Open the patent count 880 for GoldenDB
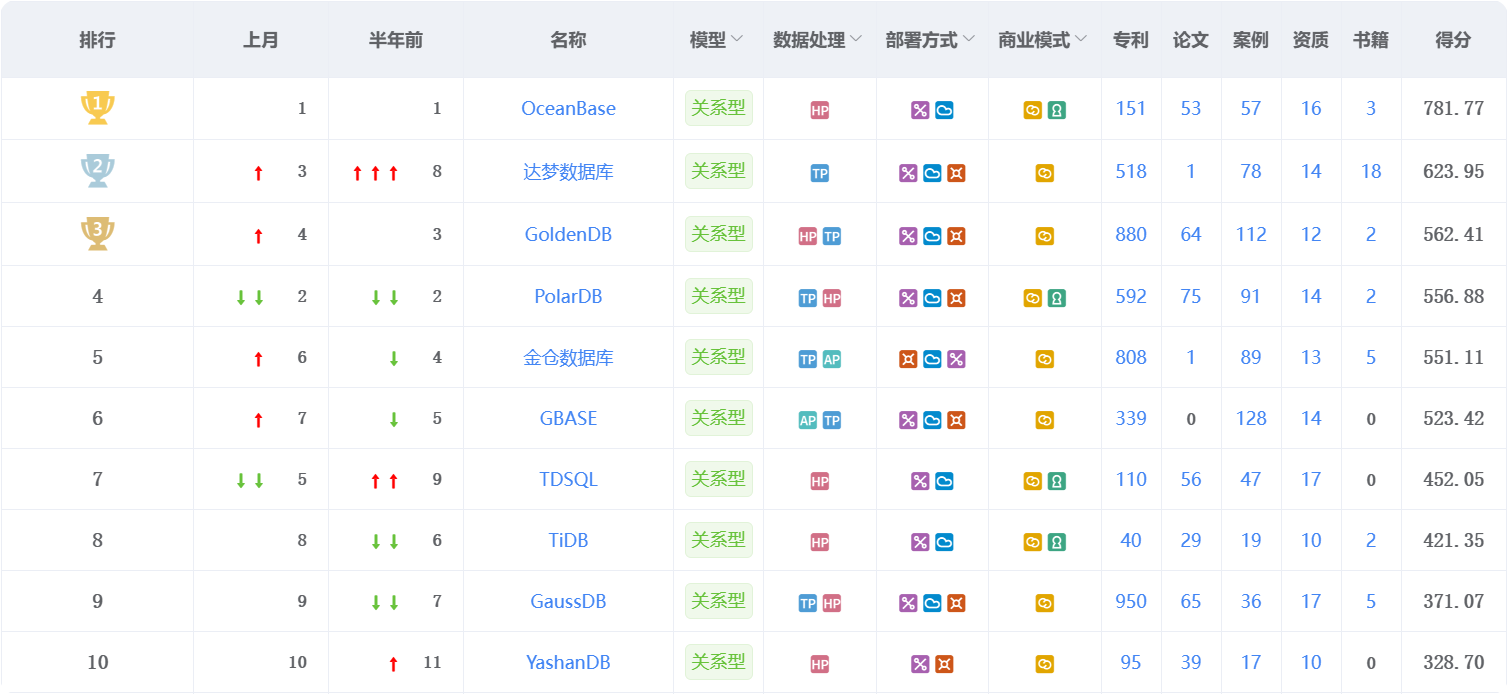 pyautogui.click(x=1131, y=234)
